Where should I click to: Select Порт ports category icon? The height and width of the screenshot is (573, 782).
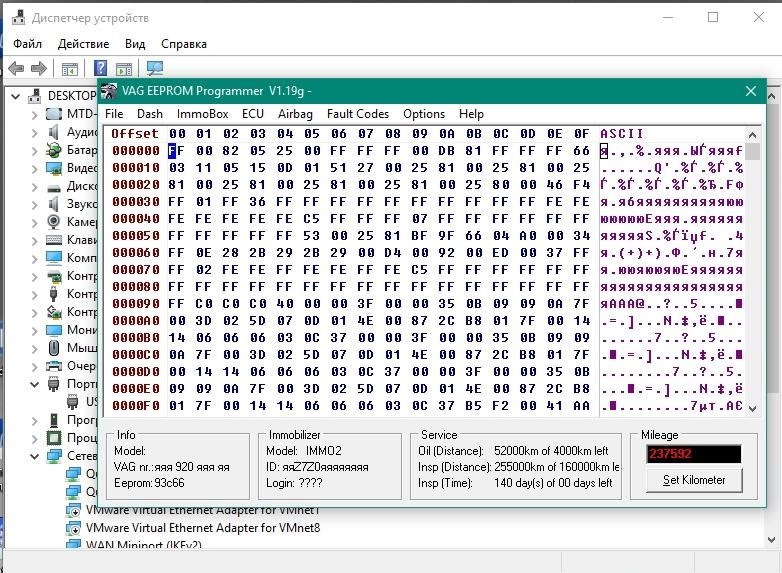point(53,383)
